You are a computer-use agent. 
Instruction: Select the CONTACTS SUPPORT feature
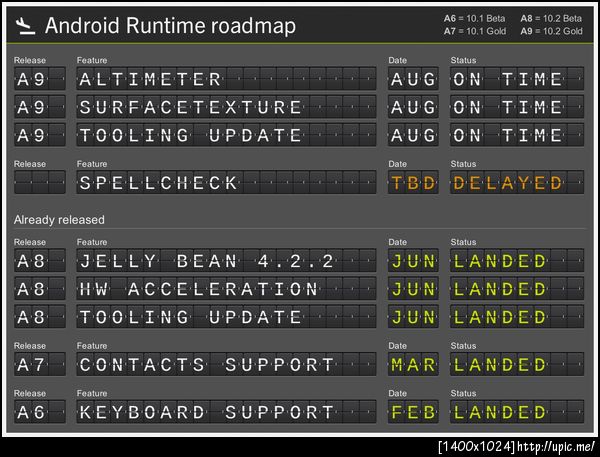pyautogui.click(x=226, y=364)
